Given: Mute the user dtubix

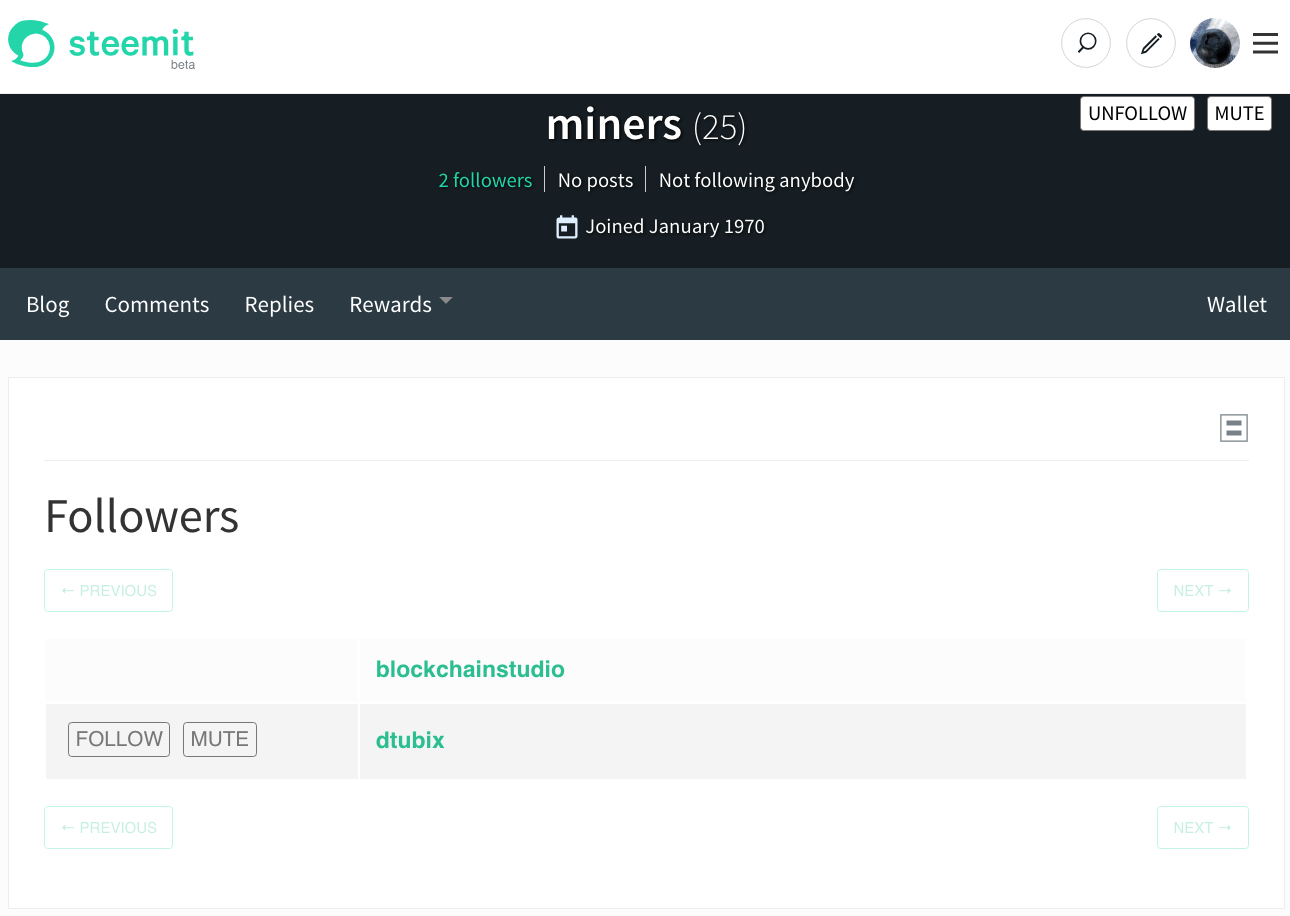Looking at the screenshot, I should tap(220, 739).
